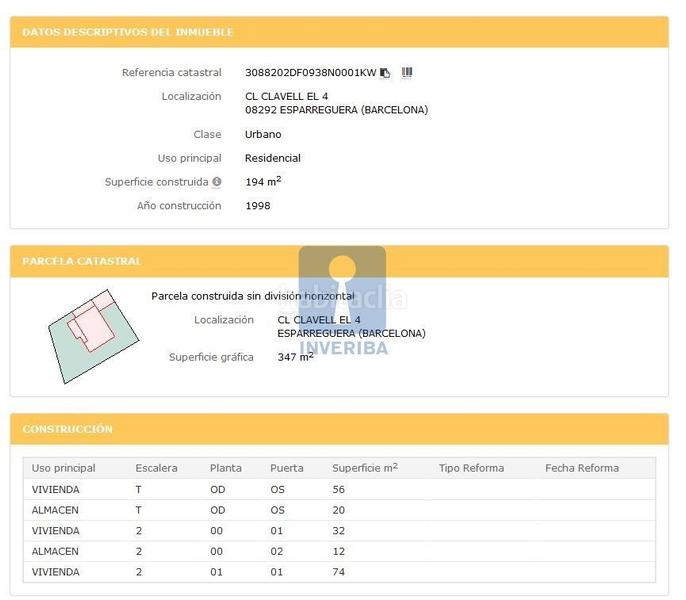Click the Uso principal column header
686x600 pixels.
pyautogui.click(x=64, y=468)
